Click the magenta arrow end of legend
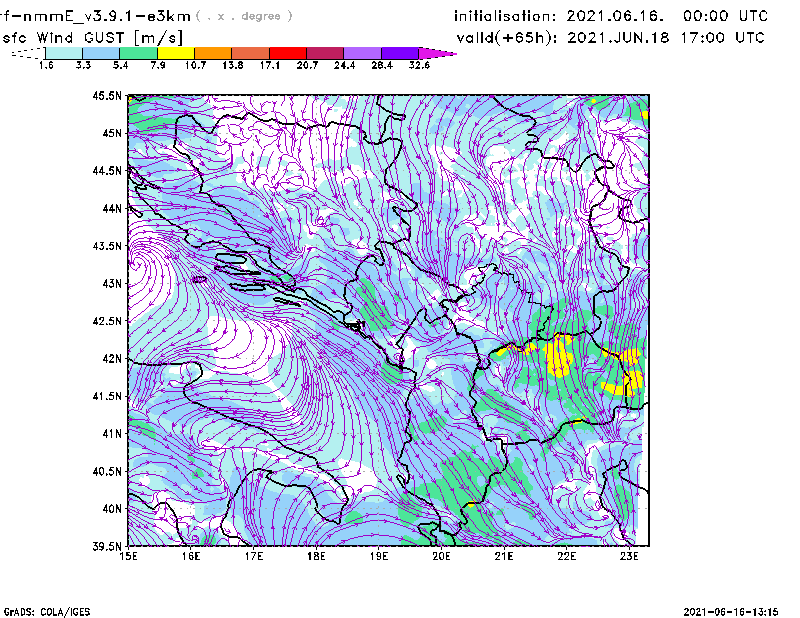This screenshot has height=618, width=800. pyautogui.click(x=437, y=53)
